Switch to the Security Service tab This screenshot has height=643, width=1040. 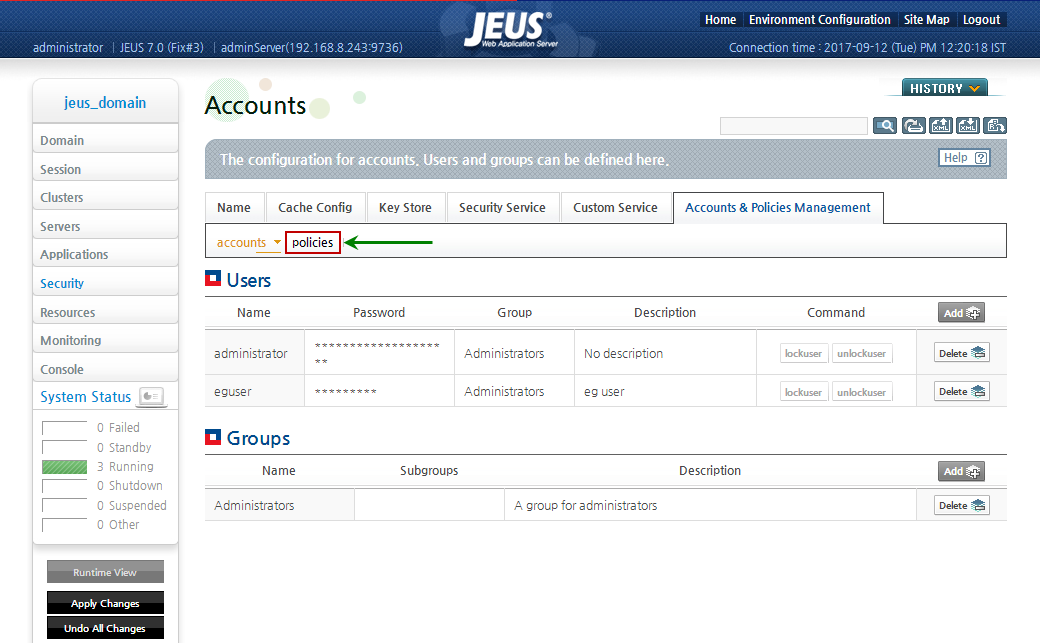[x=502, y=208]
